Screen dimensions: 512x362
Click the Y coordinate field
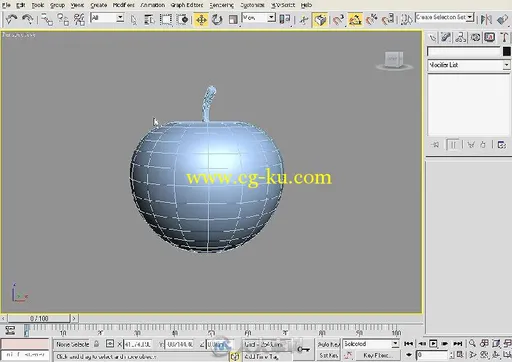point(179,344)
